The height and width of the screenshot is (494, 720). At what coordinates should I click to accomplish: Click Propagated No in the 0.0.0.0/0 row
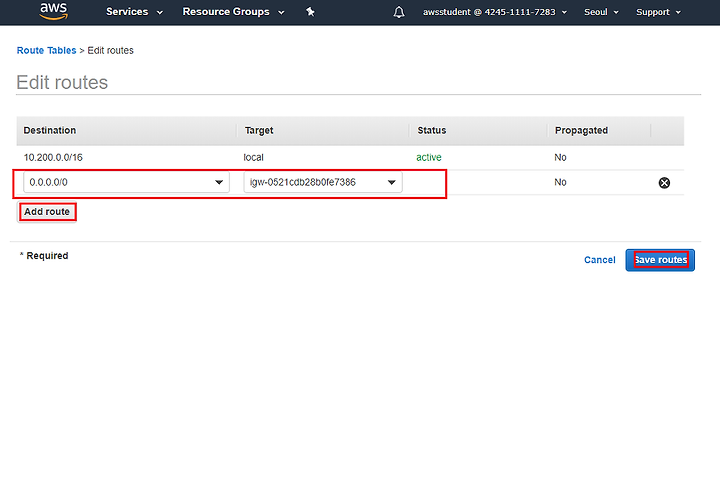560,182
